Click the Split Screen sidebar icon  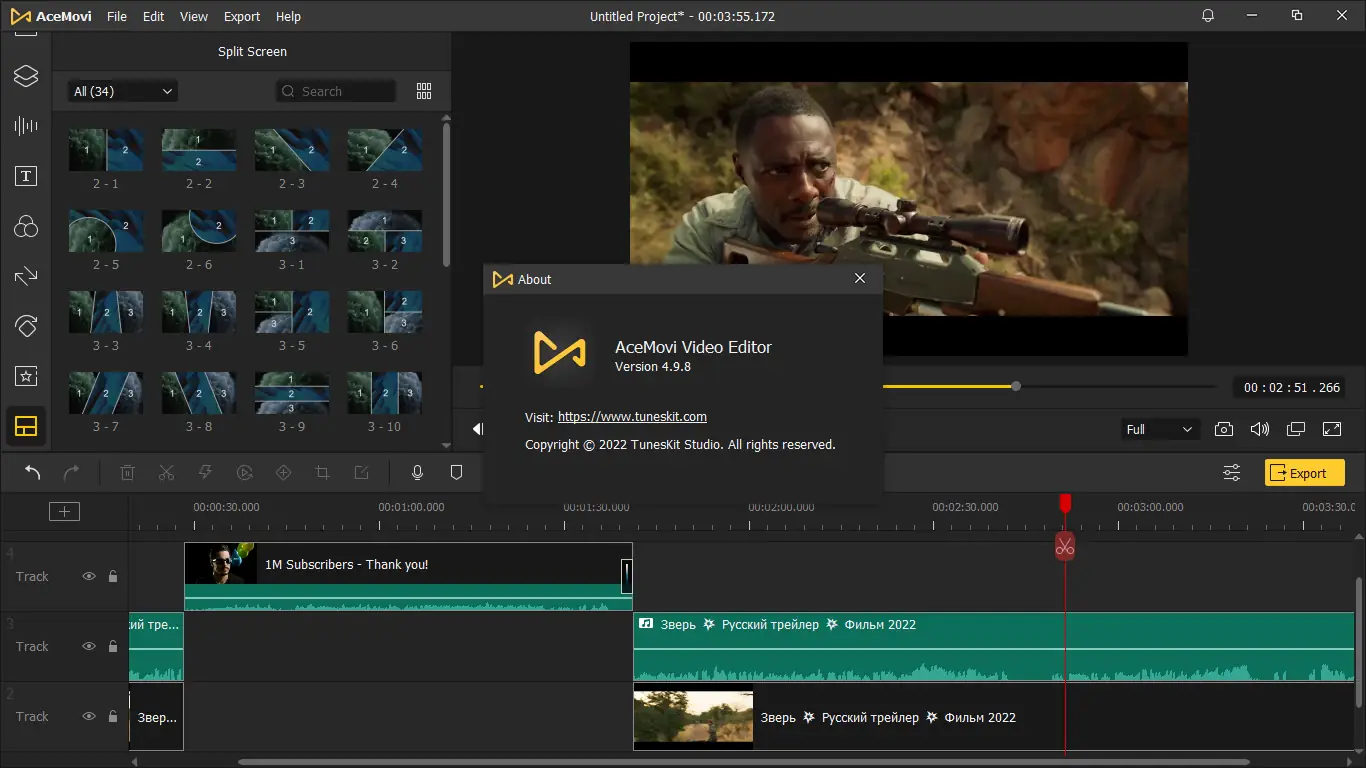26,427
